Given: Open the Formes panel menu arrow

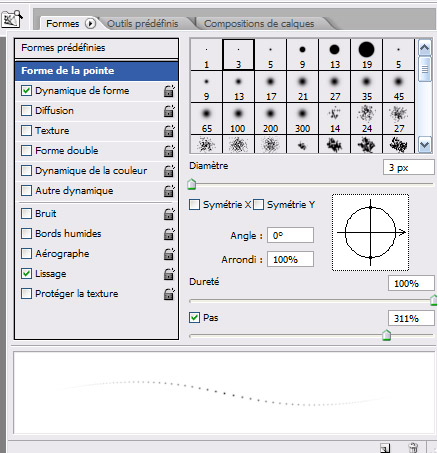Looking at the screenshot, I should point(90,24).
